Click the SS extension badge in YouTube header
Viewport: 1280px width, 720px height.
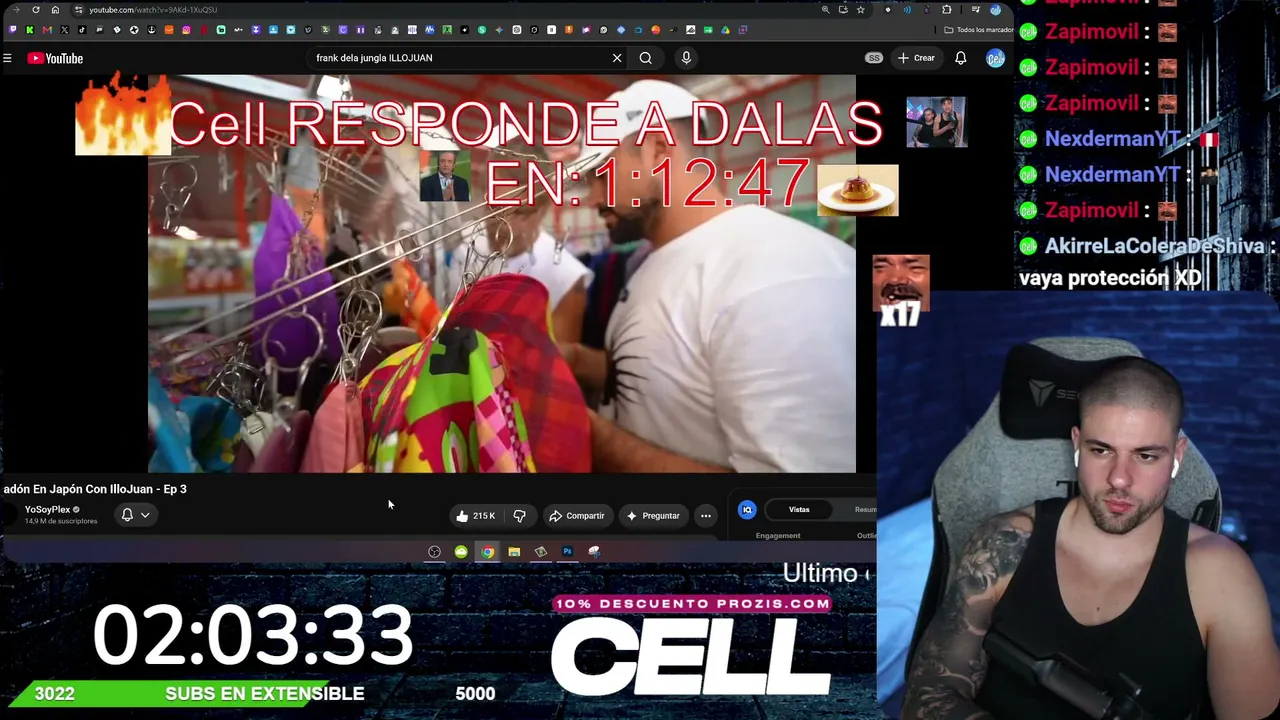pyautogui.click(x=874, y=58)
